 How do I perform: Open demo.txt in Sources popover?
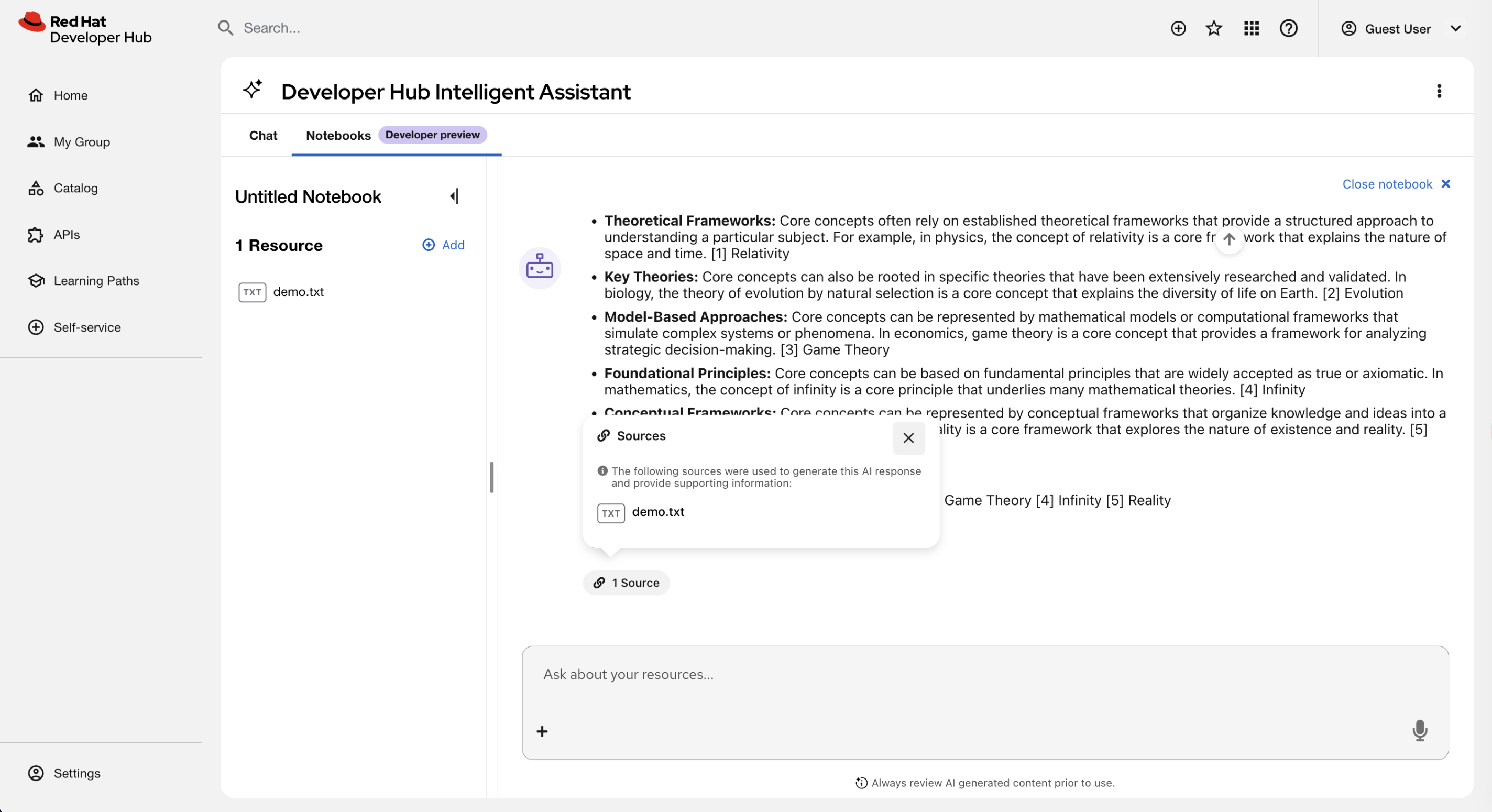[657, 512]
